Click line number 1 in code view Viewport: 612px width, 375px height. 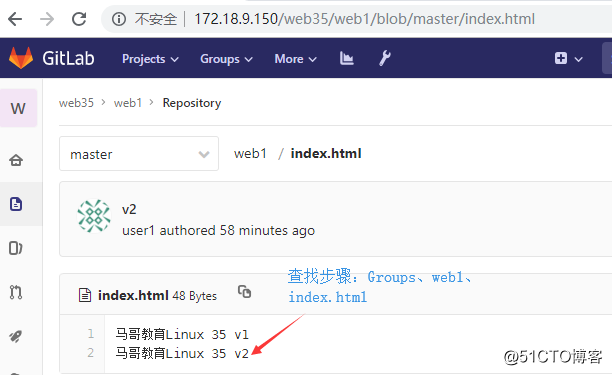point(91,334)
